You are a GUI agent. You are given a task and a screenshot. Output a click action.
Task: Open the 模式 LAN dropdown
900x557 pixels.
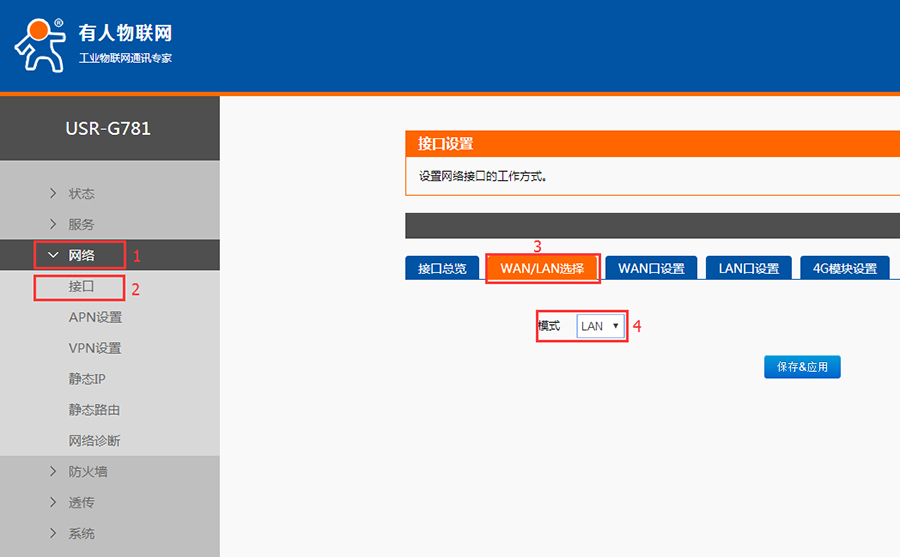point(600,326)
